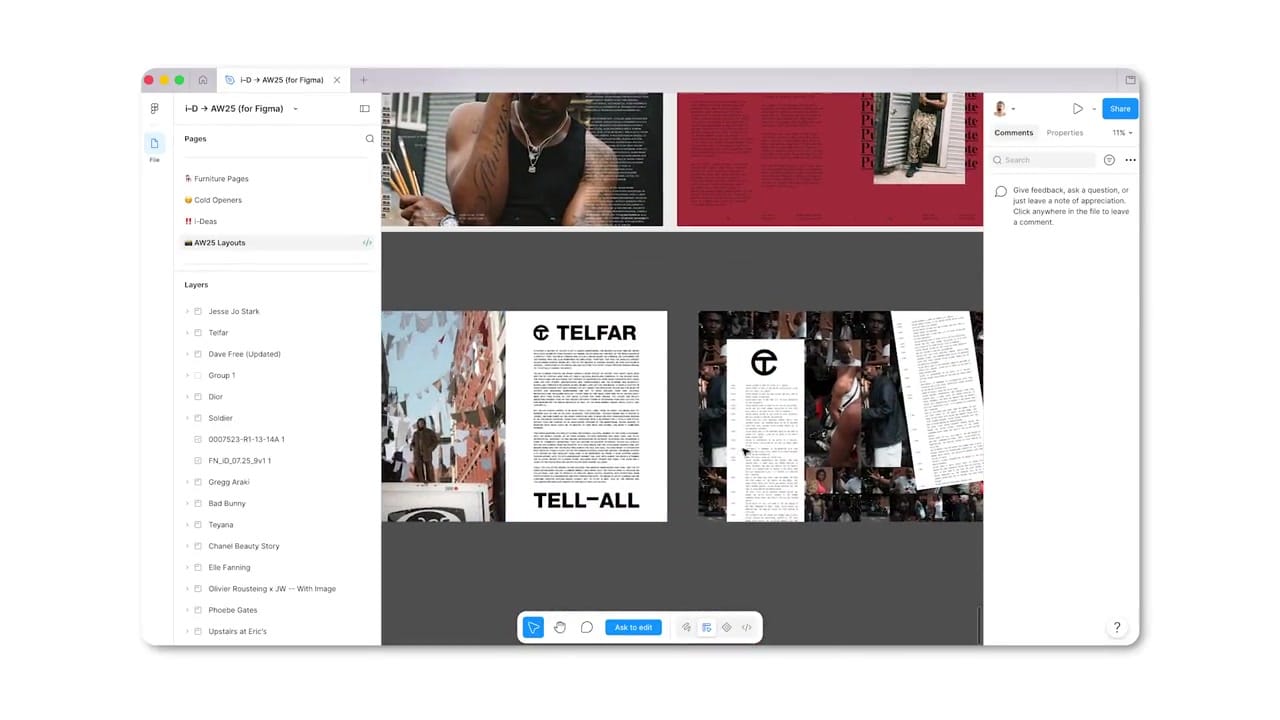Select the Dior layer name
Screen dimensions: 1280x720
(215, 397)
